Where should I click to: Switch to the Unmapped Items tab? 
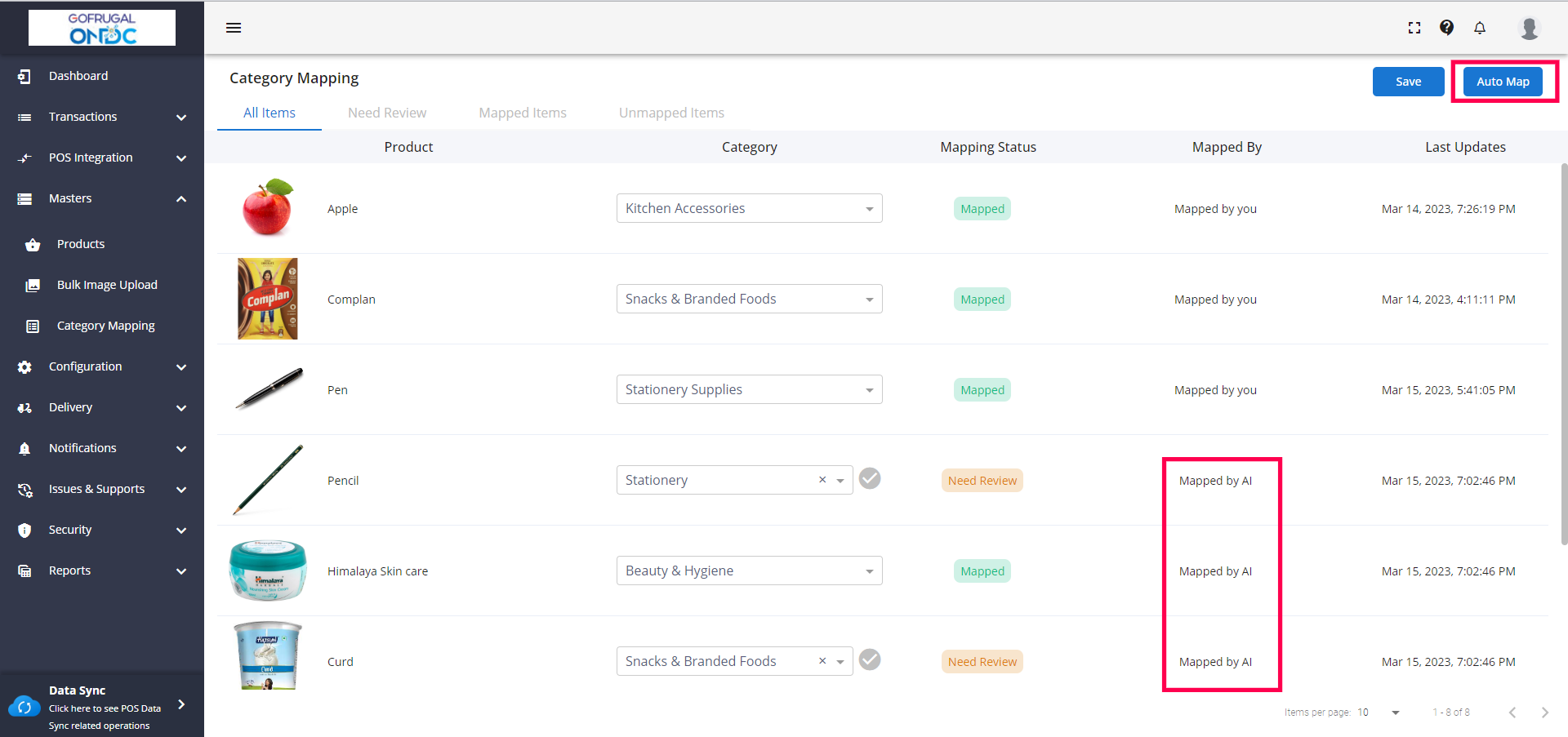[671, 113]
